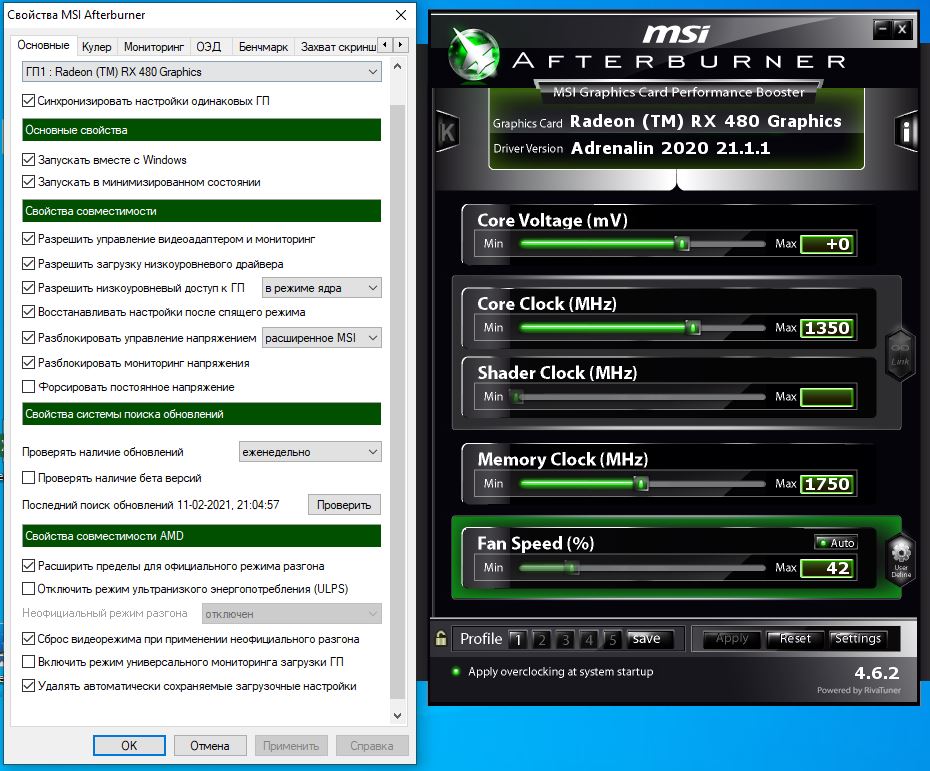The height and width of the screenshot is (771, 930).
Task: Click the Core Clock value field 1350
Action: point(827,328)
